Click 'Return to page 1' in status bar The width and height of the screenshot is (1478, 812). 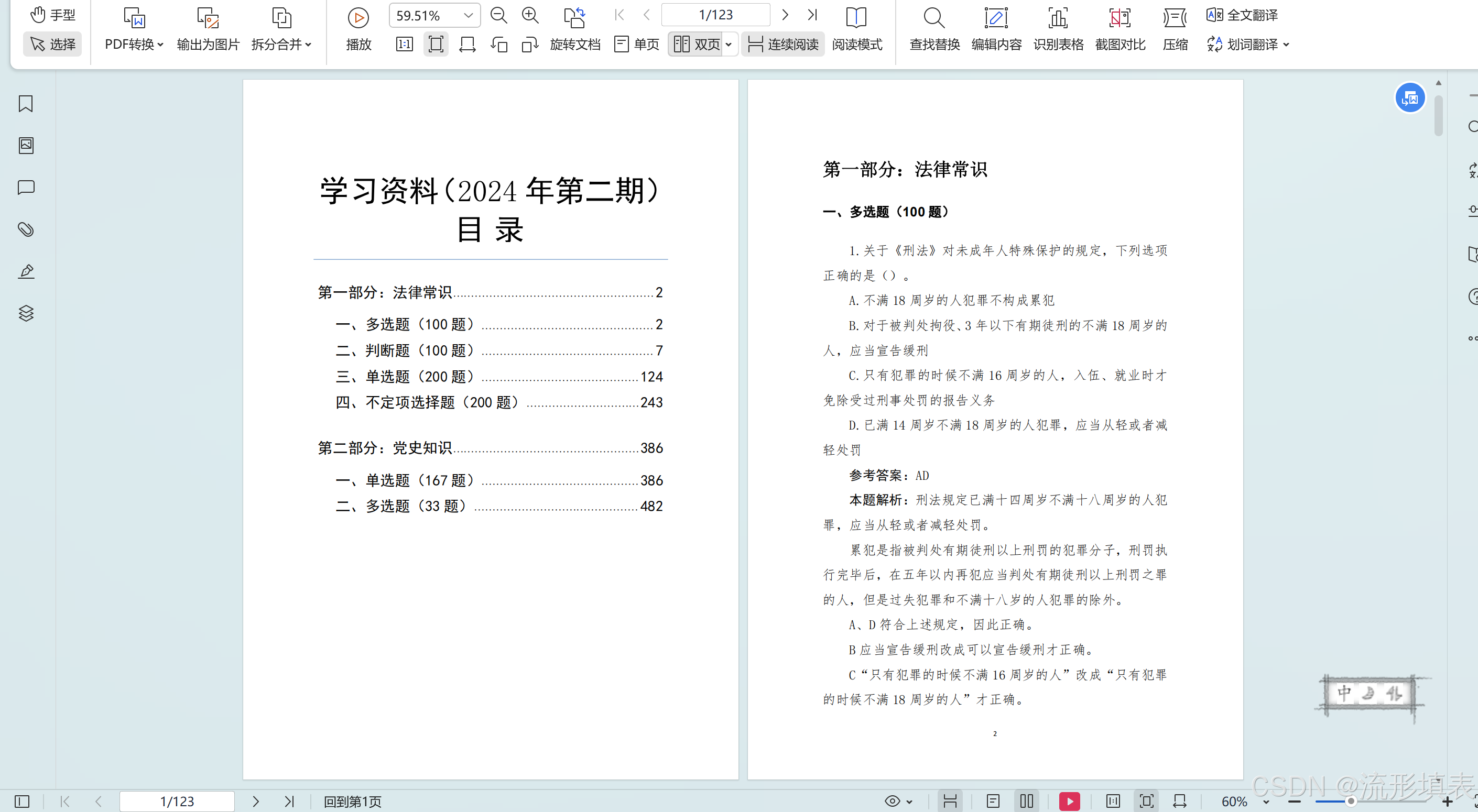coord(352,801)
